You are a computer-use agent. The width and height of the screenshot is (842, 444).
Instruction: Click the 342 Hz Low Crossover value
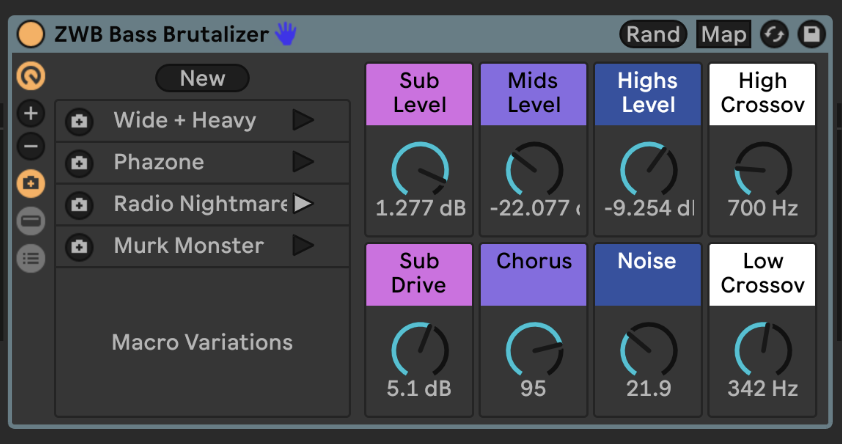[762, 389]
